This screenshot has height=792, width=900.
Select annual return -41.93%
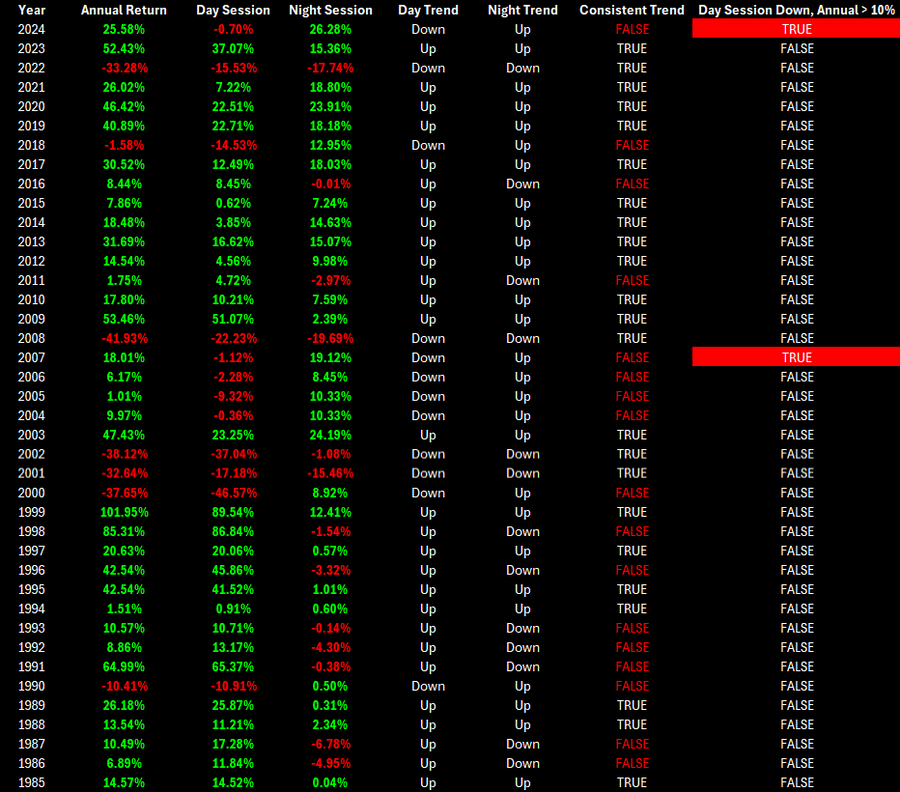125,339
